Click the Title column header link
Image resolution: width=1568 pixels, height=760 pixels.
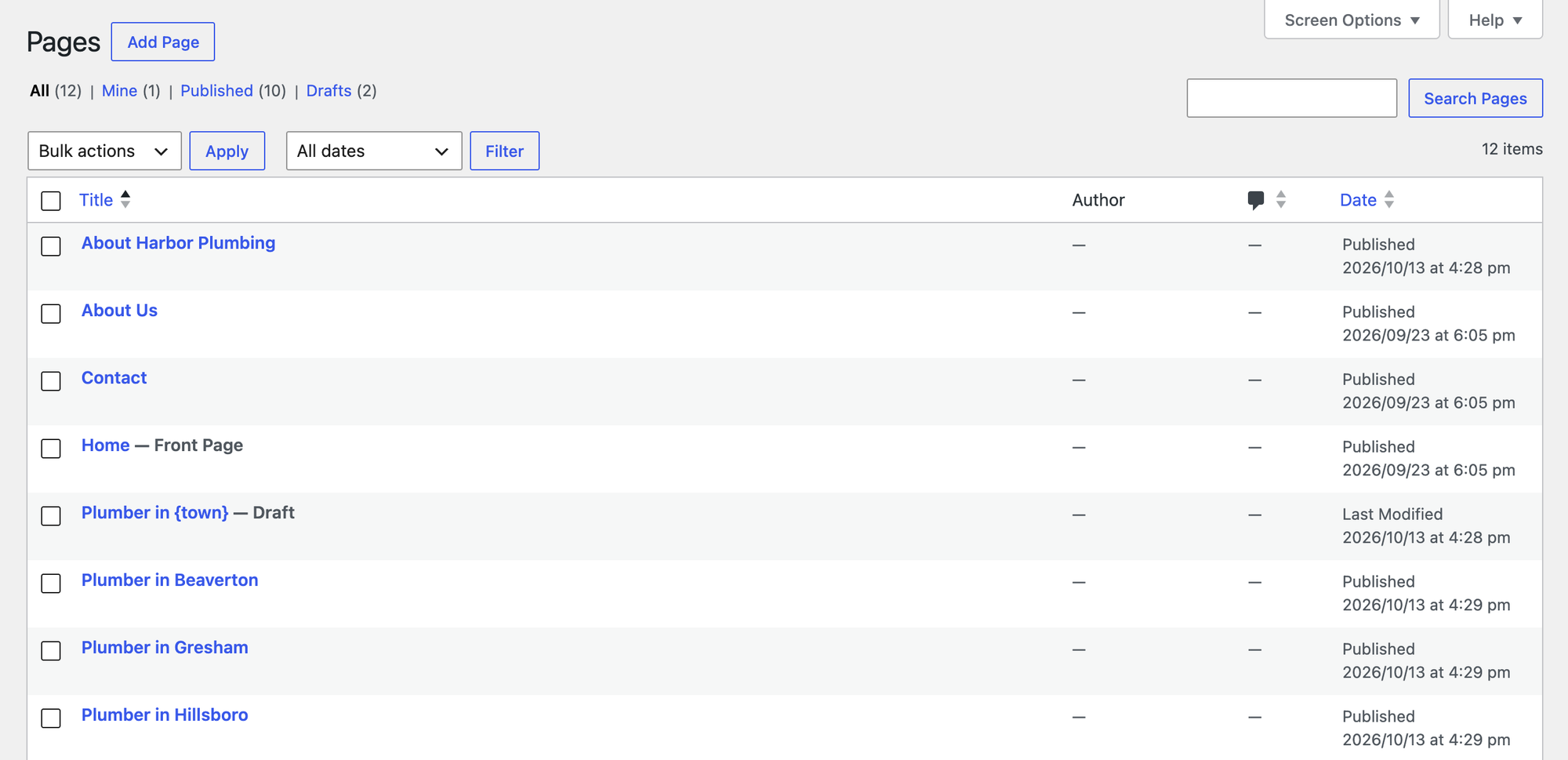click(96, 200)
